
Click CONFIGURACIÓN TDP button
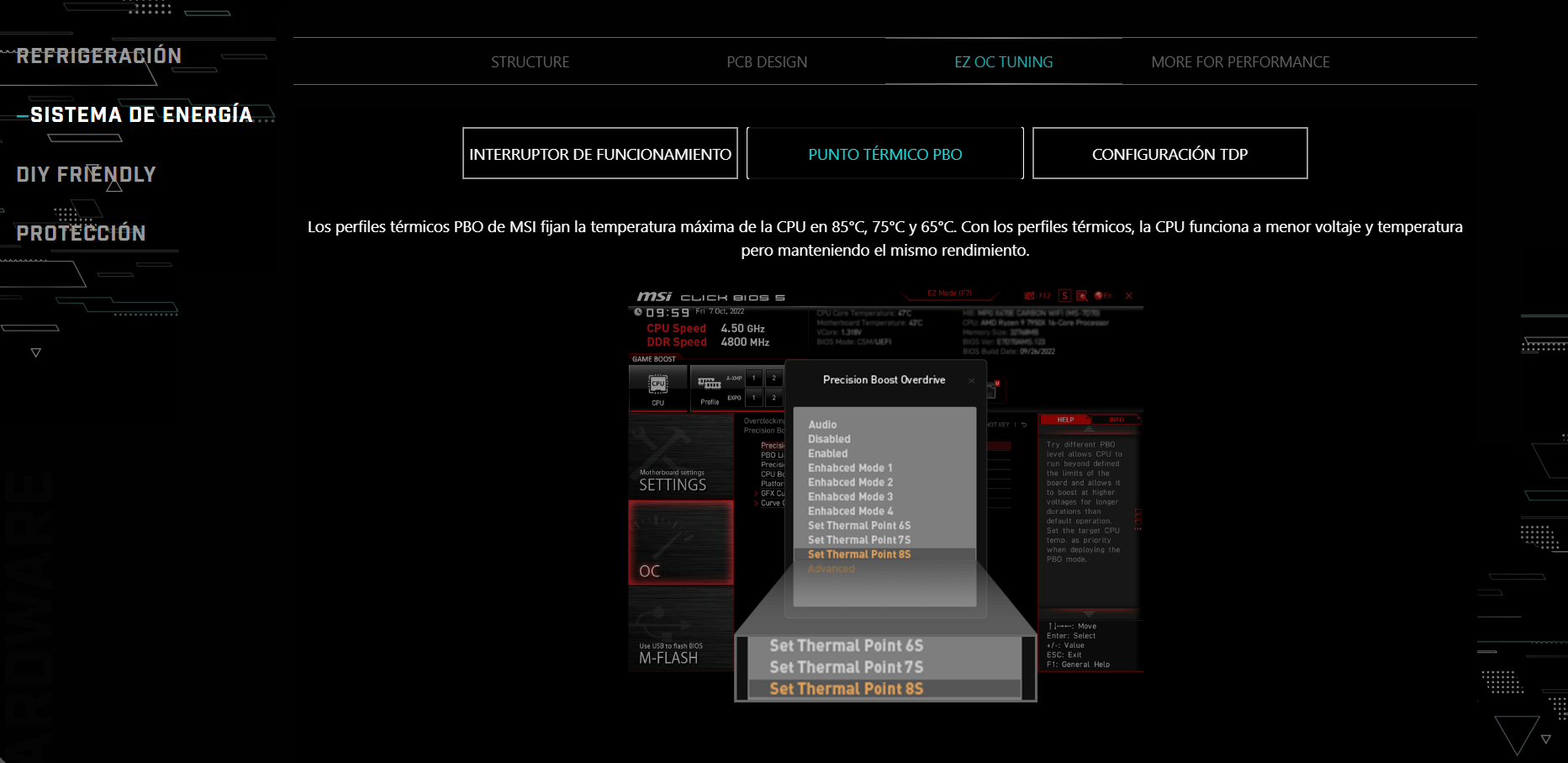1170,153
